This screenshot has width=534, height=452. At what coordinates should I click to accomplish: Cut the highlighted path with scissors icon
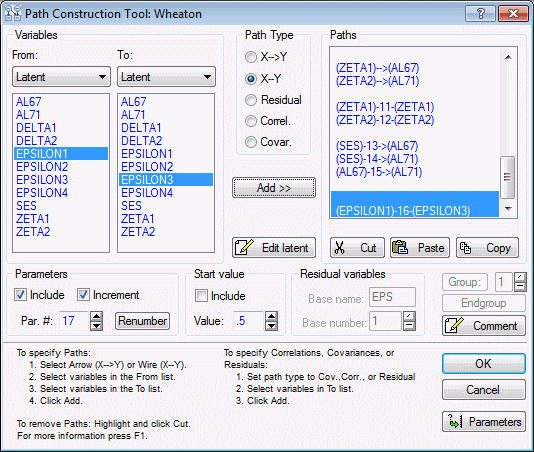point(357,248)
